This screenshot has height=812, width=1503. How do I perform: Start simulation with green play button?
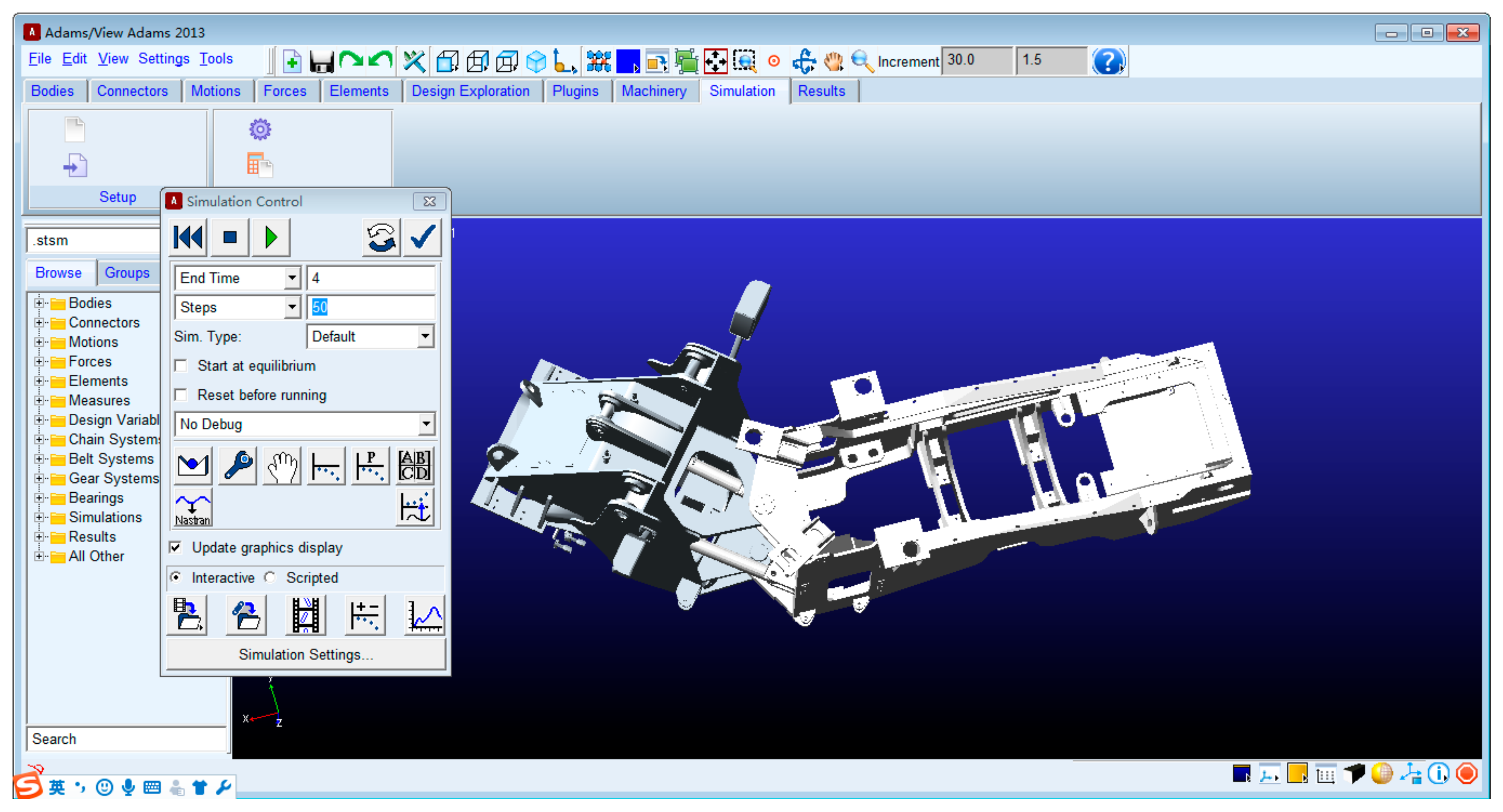click(271, 237)
